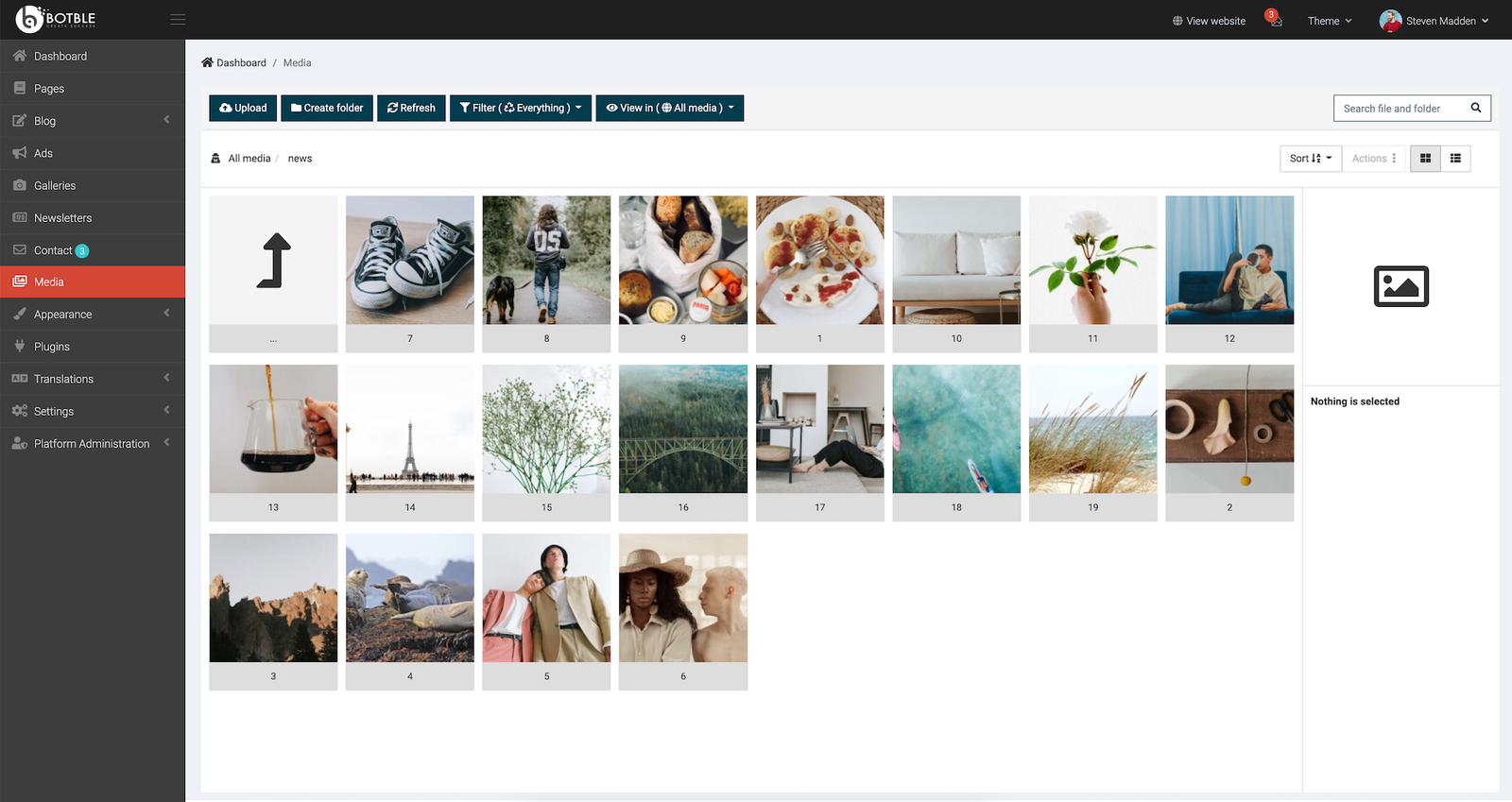Open the notifications envelope icon
The image size is (1512, 802).
coord(1276,21)
